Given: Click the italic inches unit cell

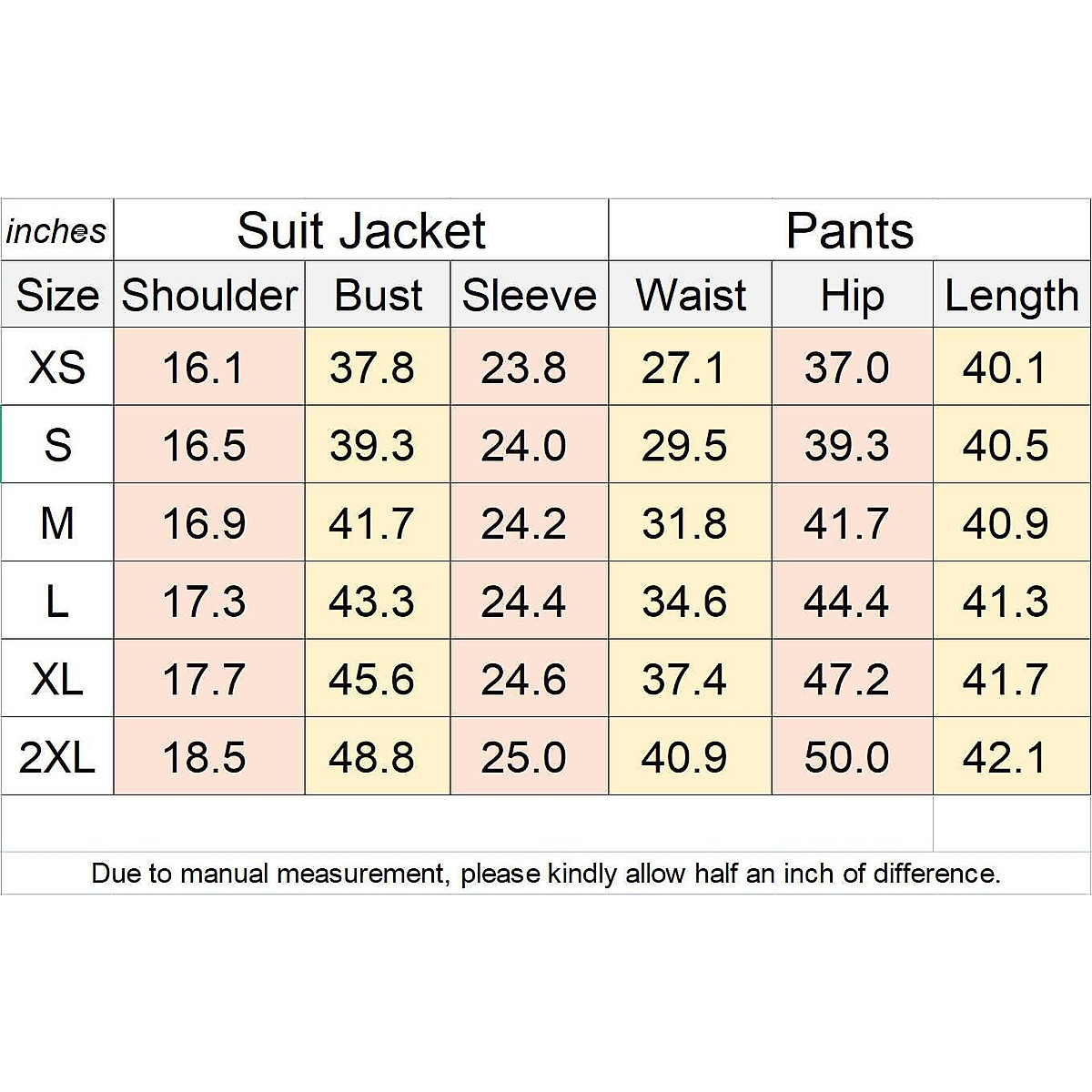Looking at the screenshot, I should point(56,231).
